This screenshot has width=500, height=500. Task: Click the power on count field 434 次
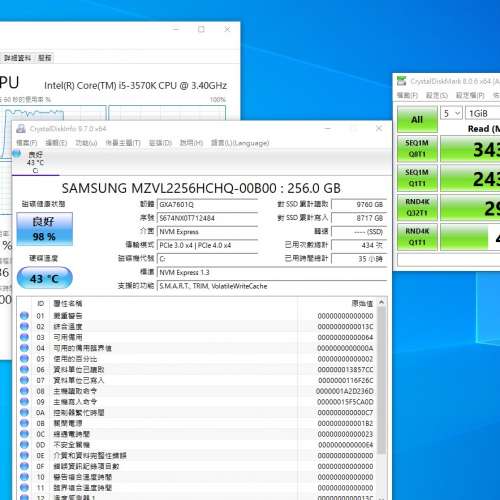tap(359, 245)
